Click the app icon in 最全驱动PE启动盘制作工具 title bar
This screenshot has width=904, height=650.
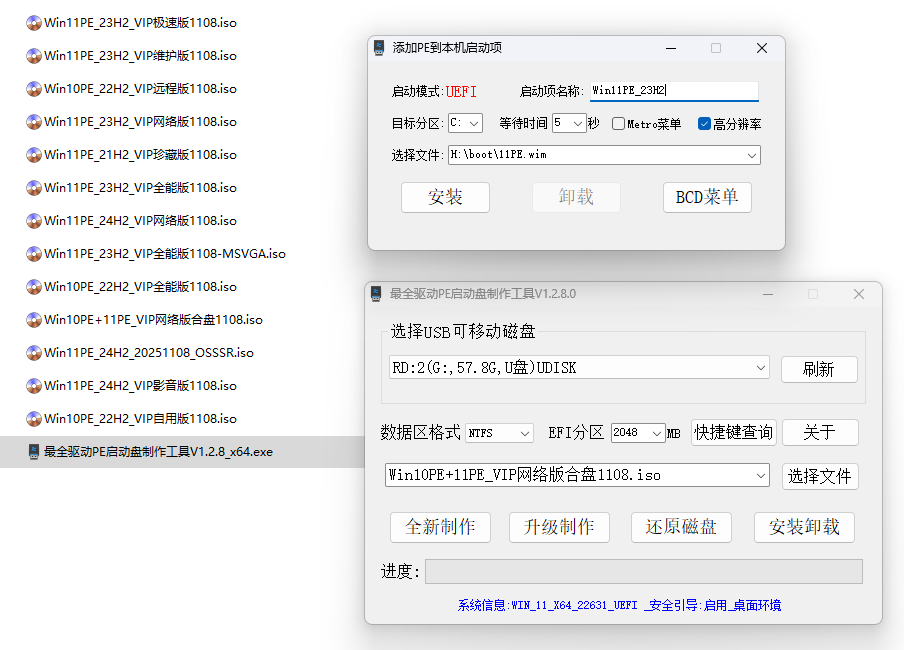pyautogui.click(x=376, y=294)
